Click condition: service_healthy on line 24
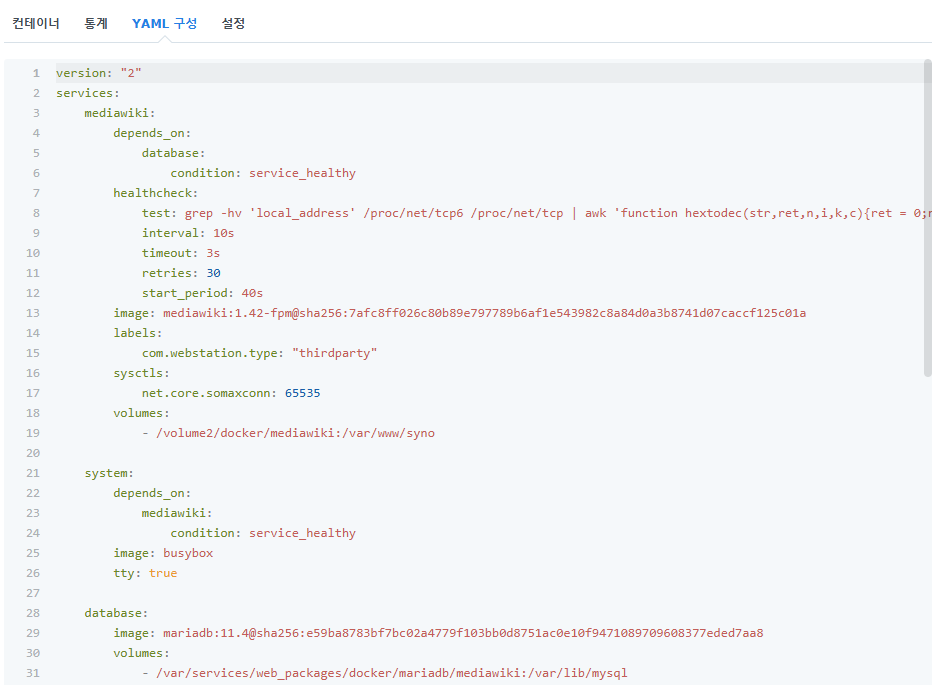Screen dimensions: 942x685 coord(263,533)
